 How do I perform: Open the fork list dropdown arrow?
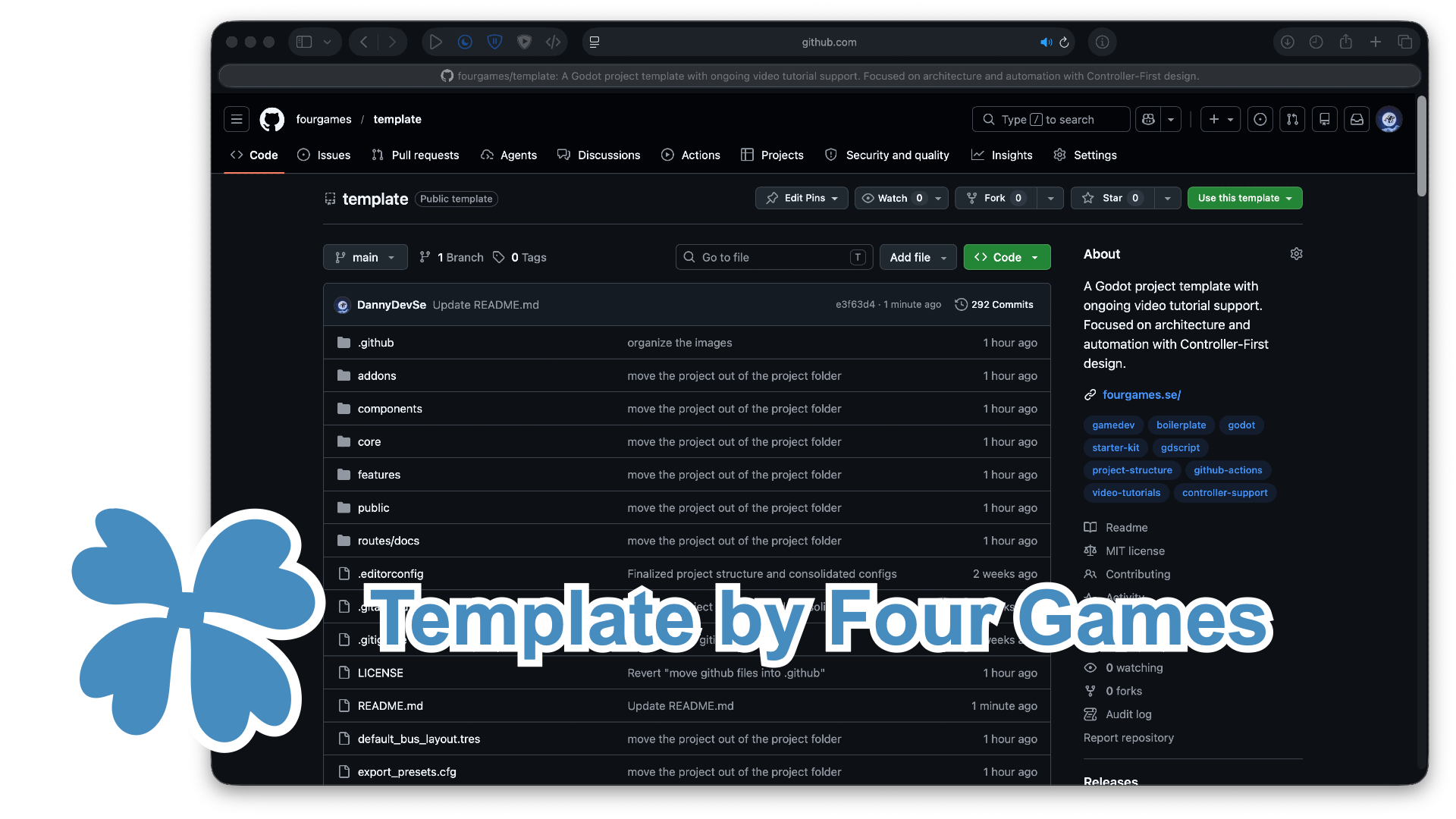[x=1050, y=199]
